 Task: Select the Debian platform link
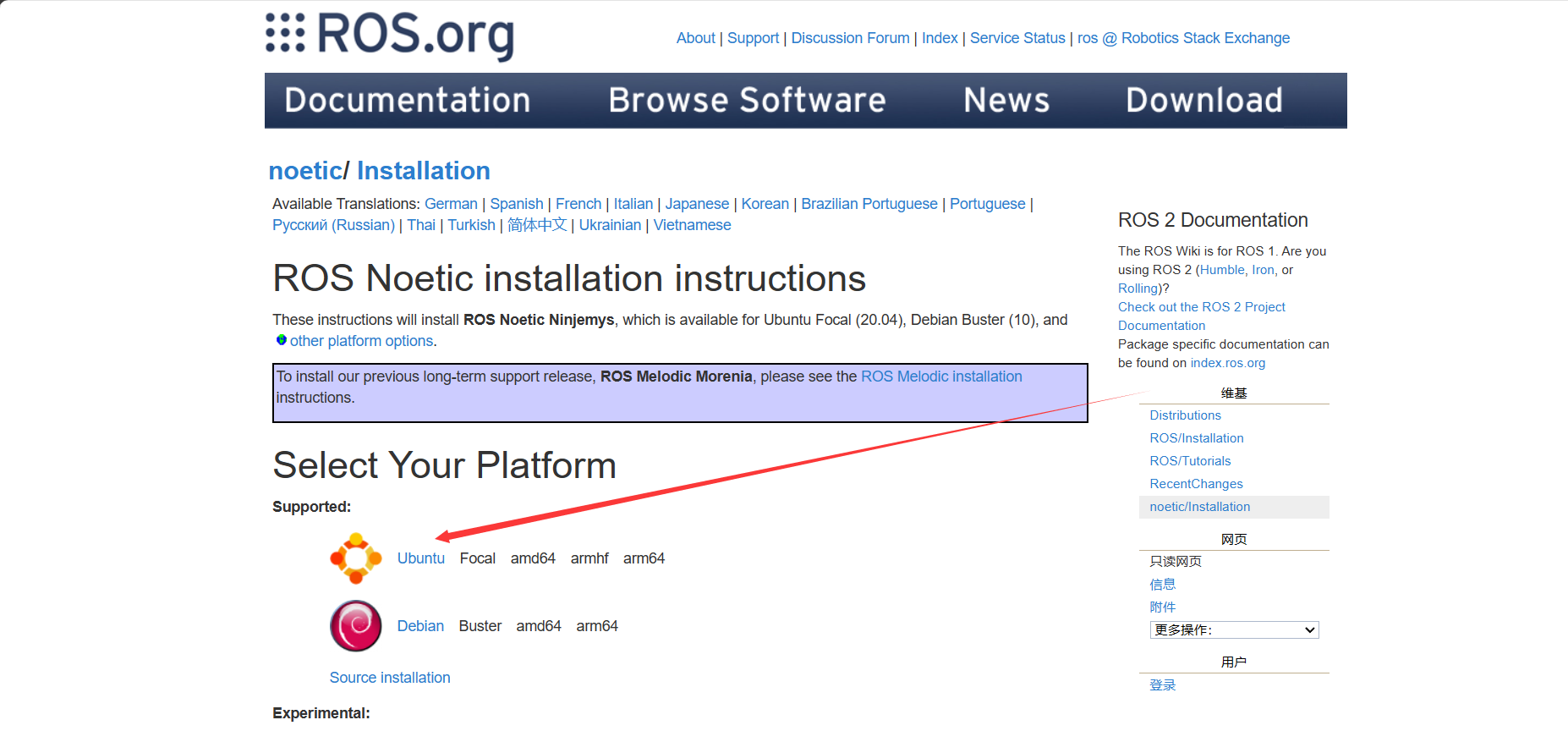point(420,626)
